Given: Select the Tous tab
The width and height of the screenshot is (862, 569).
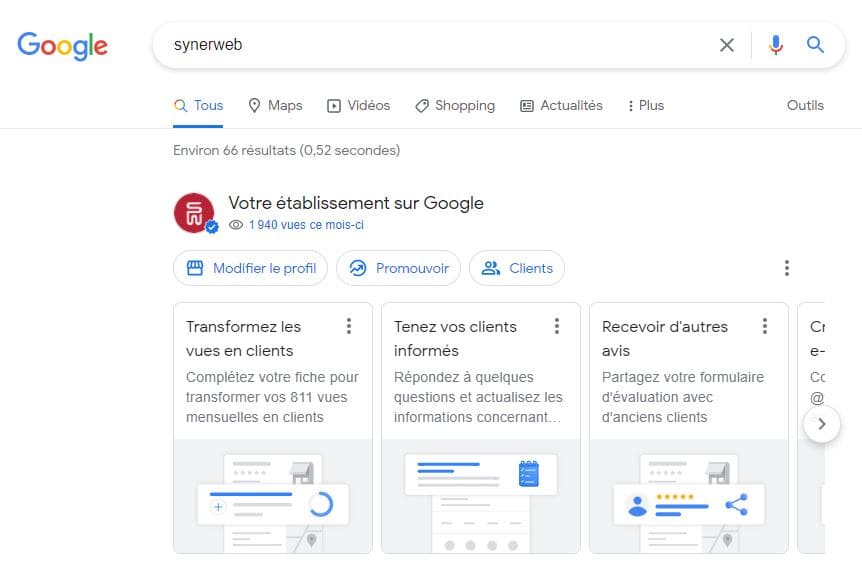Looking at the screenshot, I should [198, 106].
